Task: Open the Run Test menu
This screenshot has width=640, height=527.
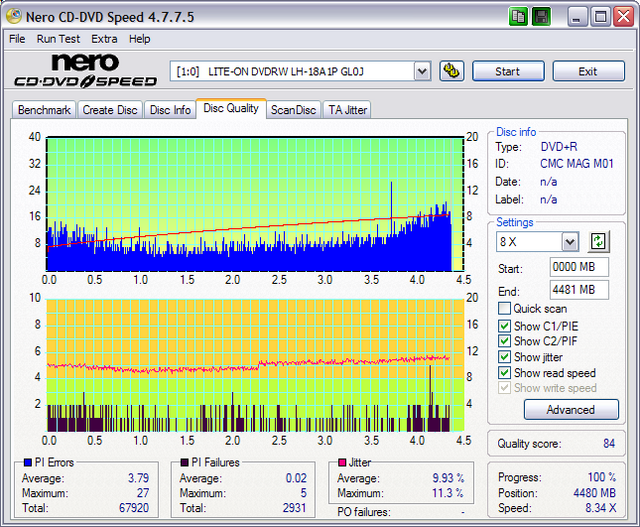Action: pos(58,39)
